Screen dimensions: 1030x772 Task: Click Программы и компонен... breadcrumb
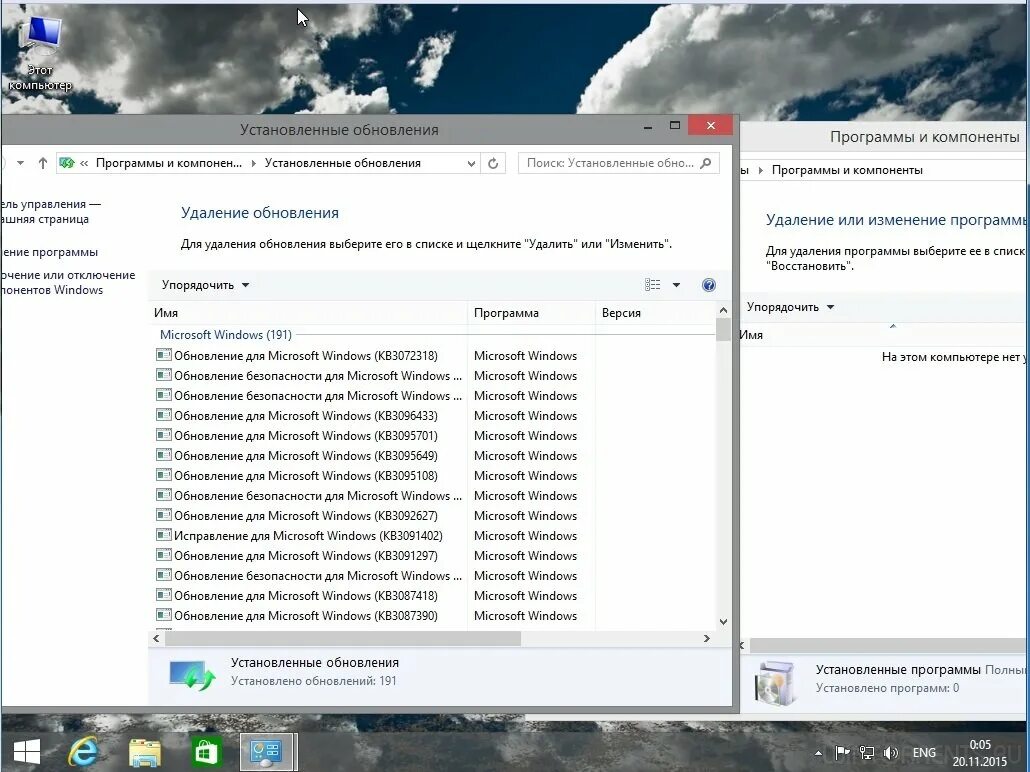(x=169, y=163)
